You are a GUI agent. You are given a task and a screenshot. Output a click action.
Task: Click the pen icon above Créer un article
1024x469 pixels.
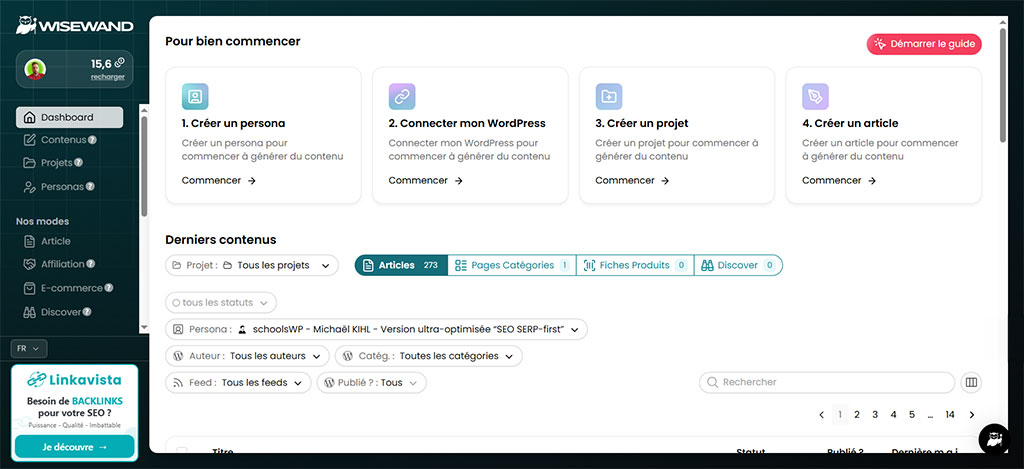tap(815, 97)
